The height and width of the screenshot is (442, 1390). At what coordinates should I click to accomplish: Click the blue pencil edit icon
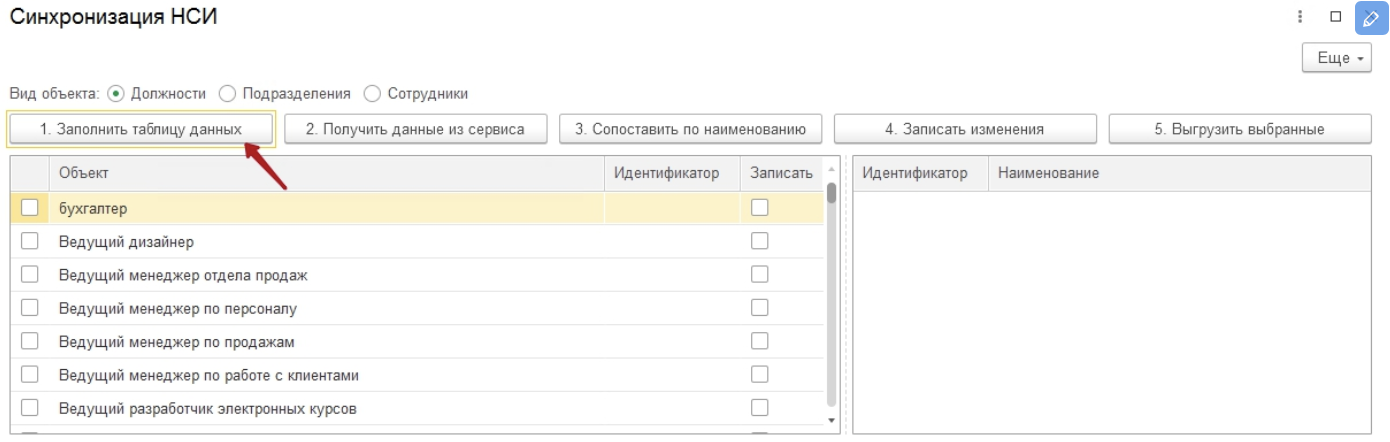1369,17
